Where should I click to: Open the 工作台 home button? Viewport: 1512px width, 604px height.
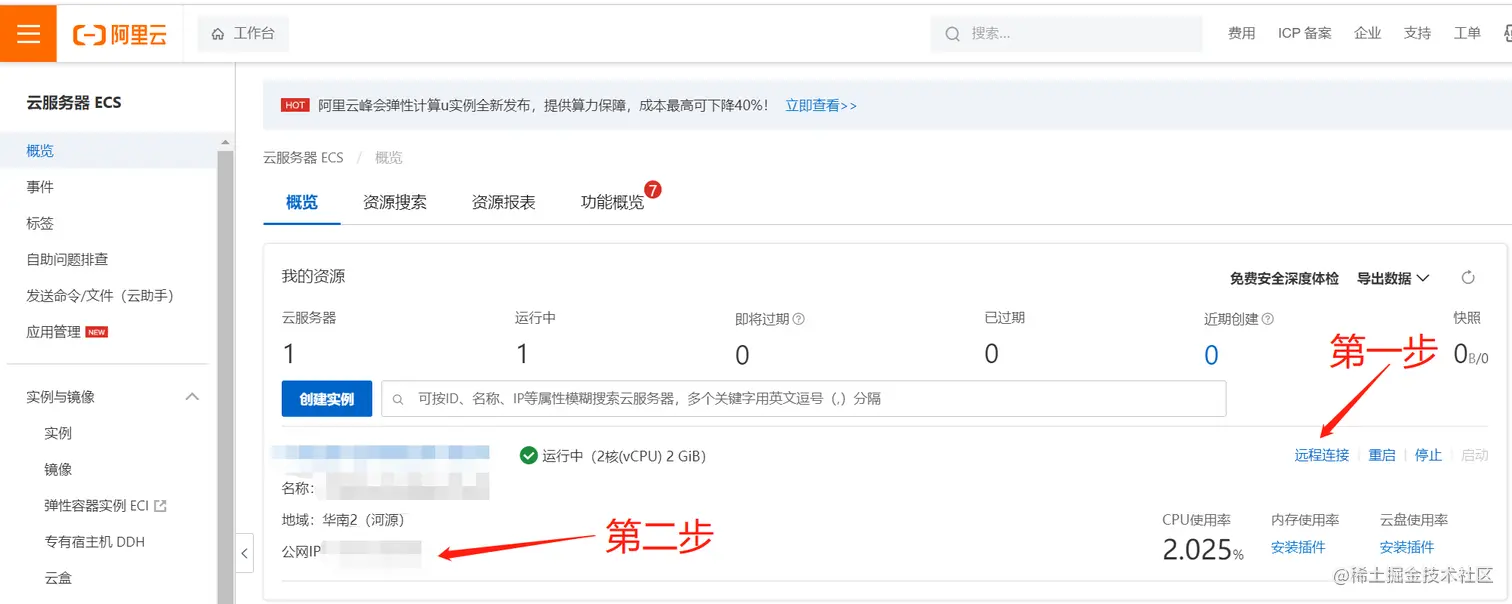pos(243,34)
